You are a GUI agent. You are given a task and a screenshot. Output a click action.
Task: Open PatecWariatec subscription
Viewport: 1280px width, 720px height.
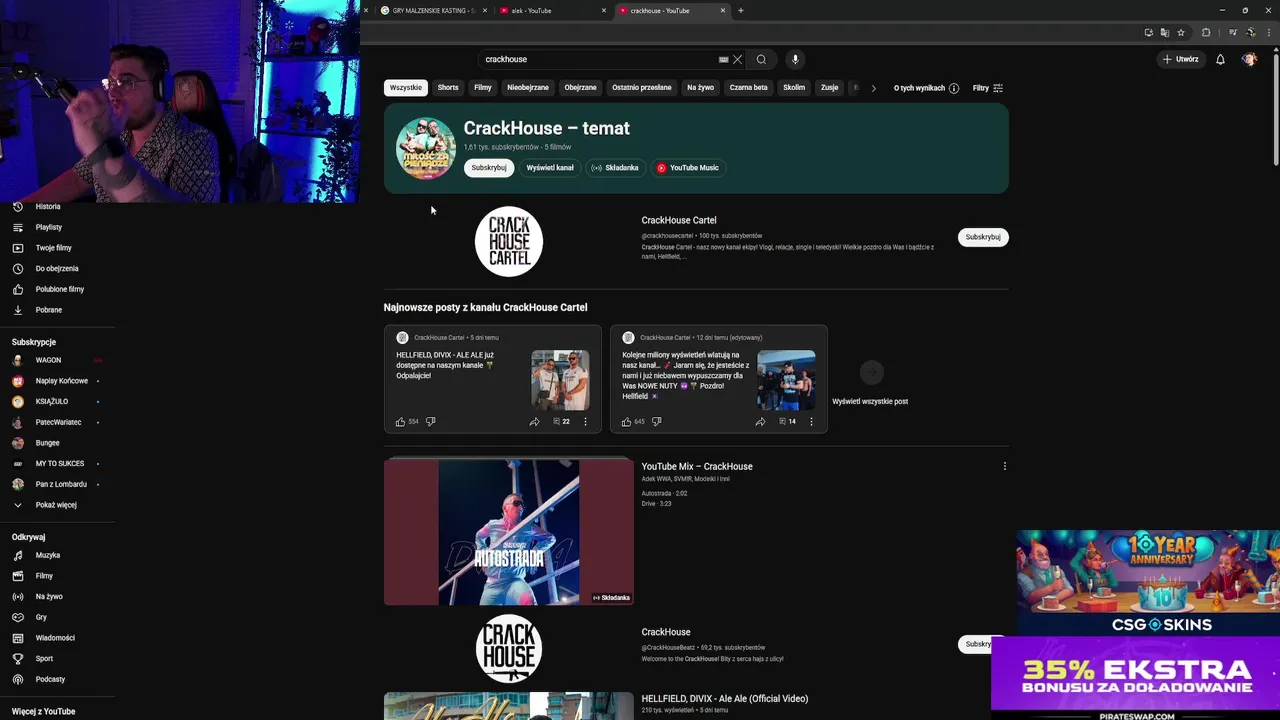pyautogui.click(x=57, y=422)
